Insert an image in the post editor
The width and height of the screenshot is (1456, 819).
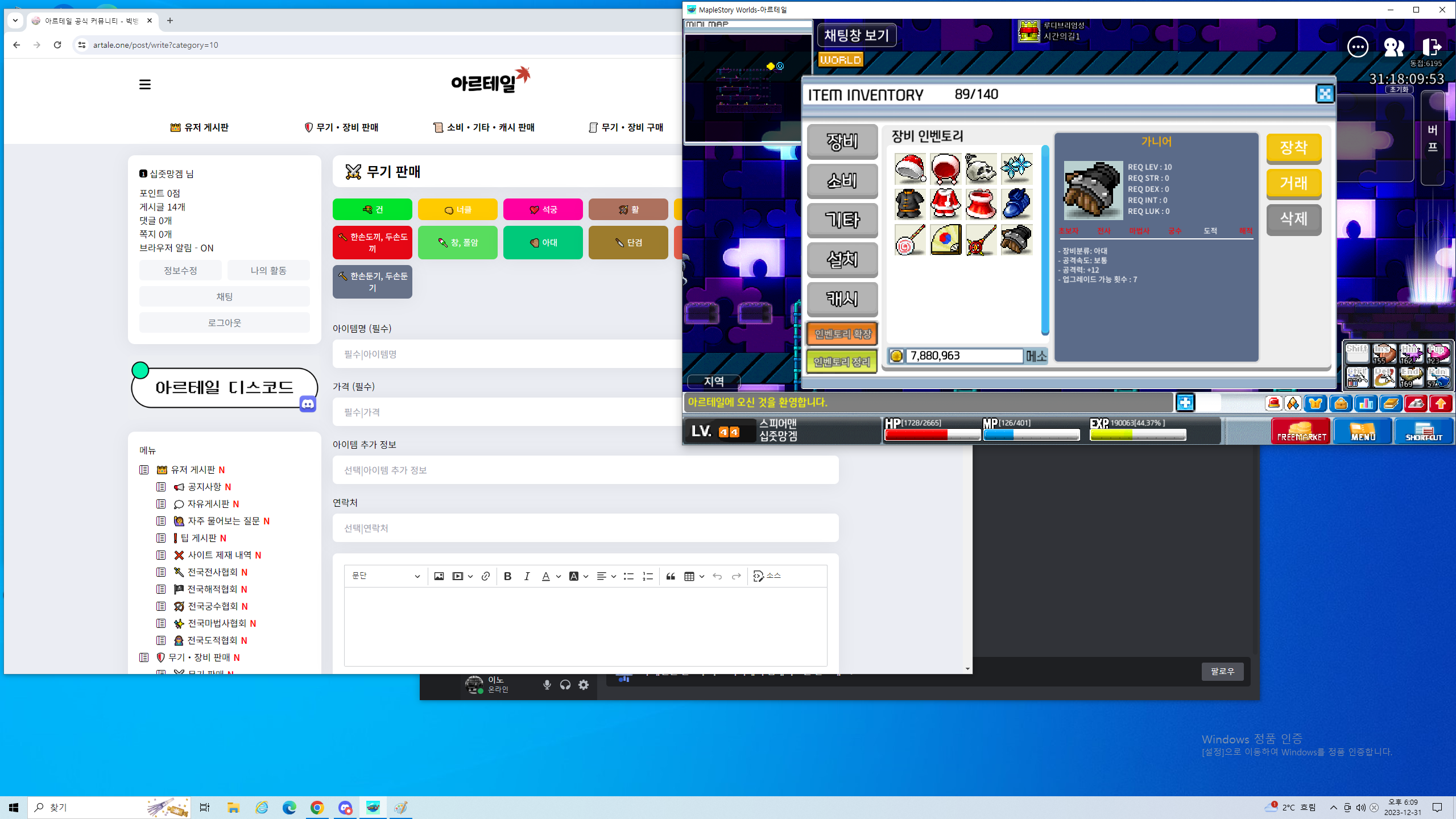(439, 576)
